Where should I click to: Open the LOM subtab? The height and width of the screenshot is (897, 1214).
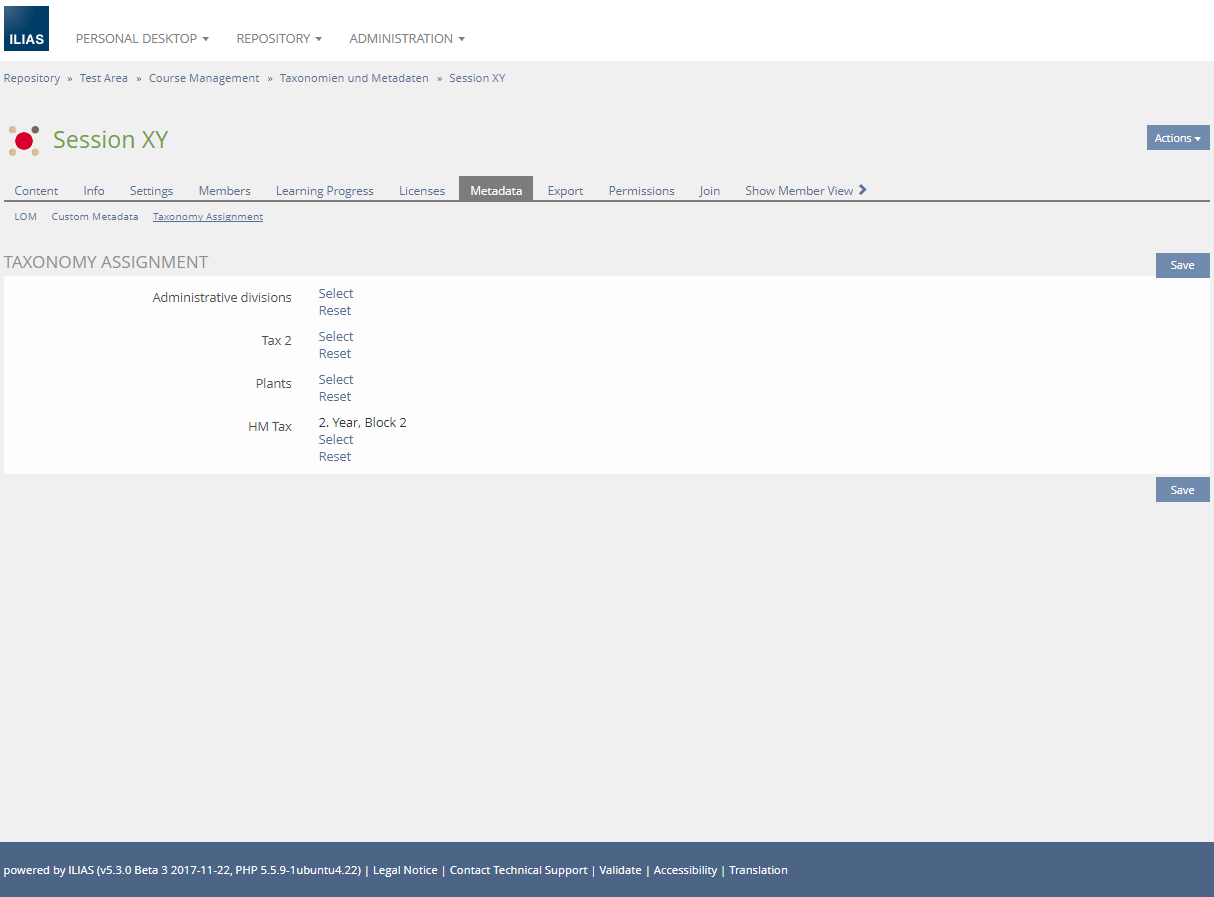point(25,217)
